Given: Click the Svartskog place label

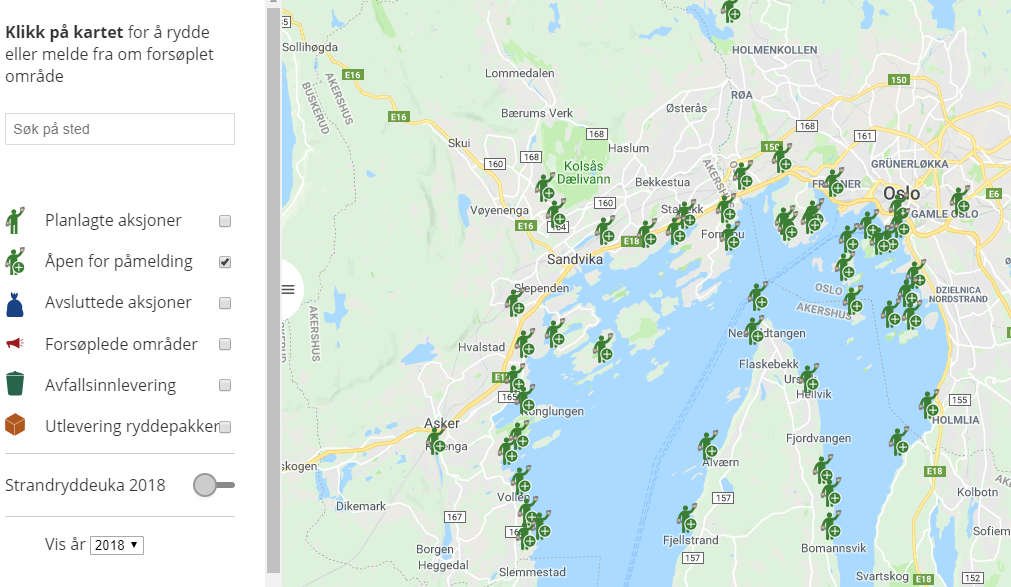Looking at the screenshot, I should click(882, 576).
